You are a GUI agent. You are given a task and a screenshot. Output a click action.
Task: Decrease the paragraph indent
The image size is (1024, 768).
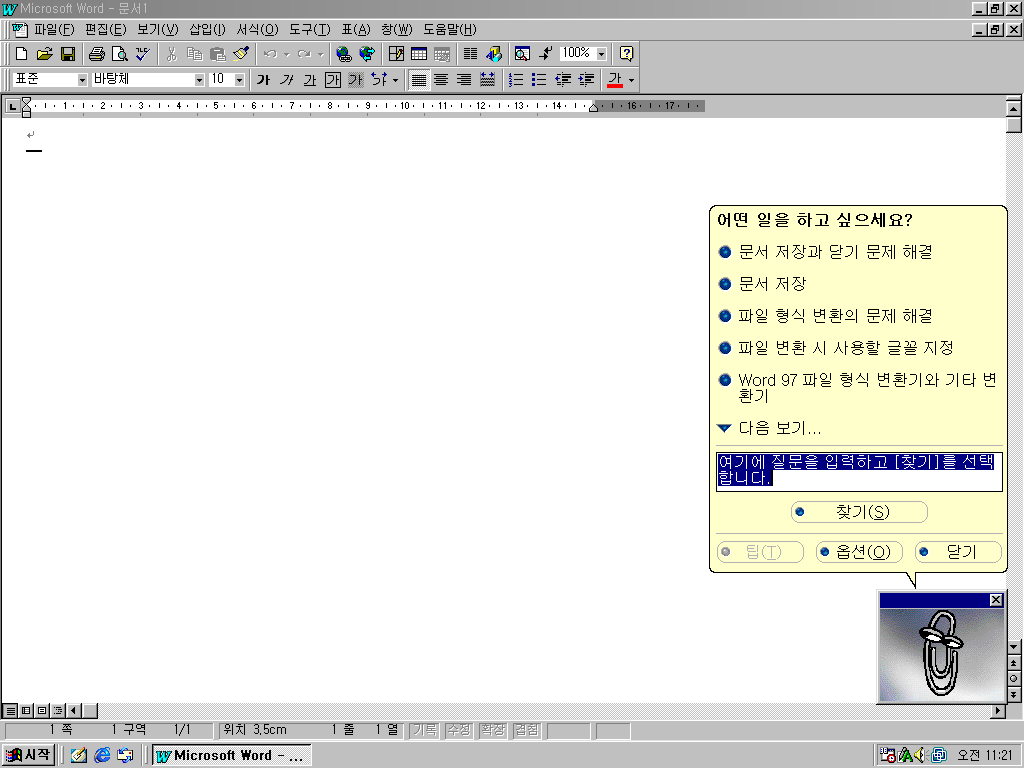click(x=562, y=80)
